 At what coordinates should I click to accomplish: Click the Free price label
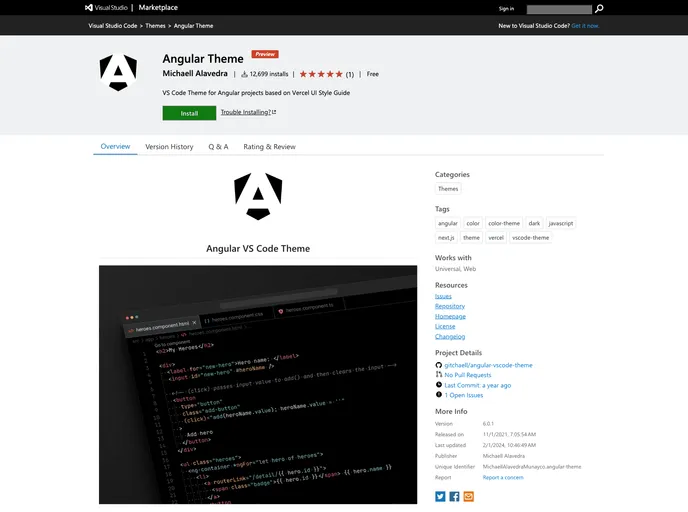tap(373, 74)
